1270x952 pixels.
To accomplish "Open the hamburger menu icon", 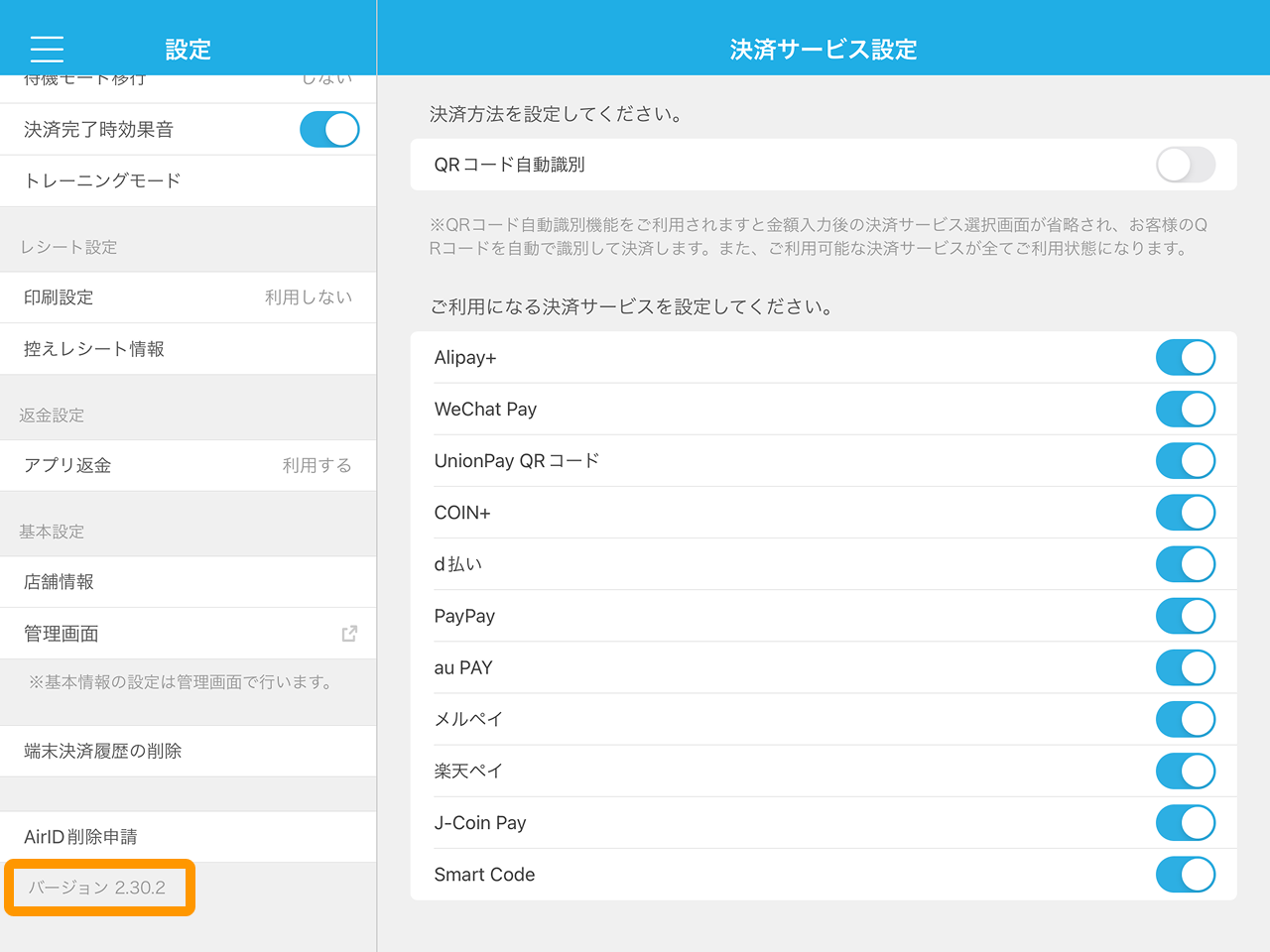I will 47,49.
